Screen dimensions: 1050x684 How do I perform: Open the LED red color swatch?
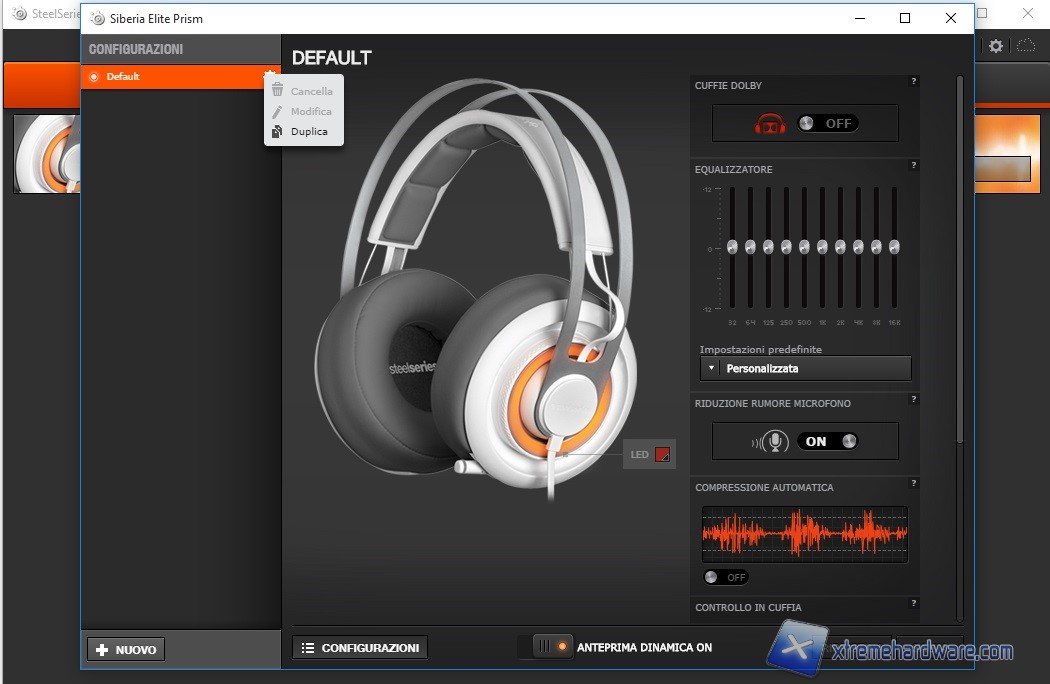[x=662, y=454]
